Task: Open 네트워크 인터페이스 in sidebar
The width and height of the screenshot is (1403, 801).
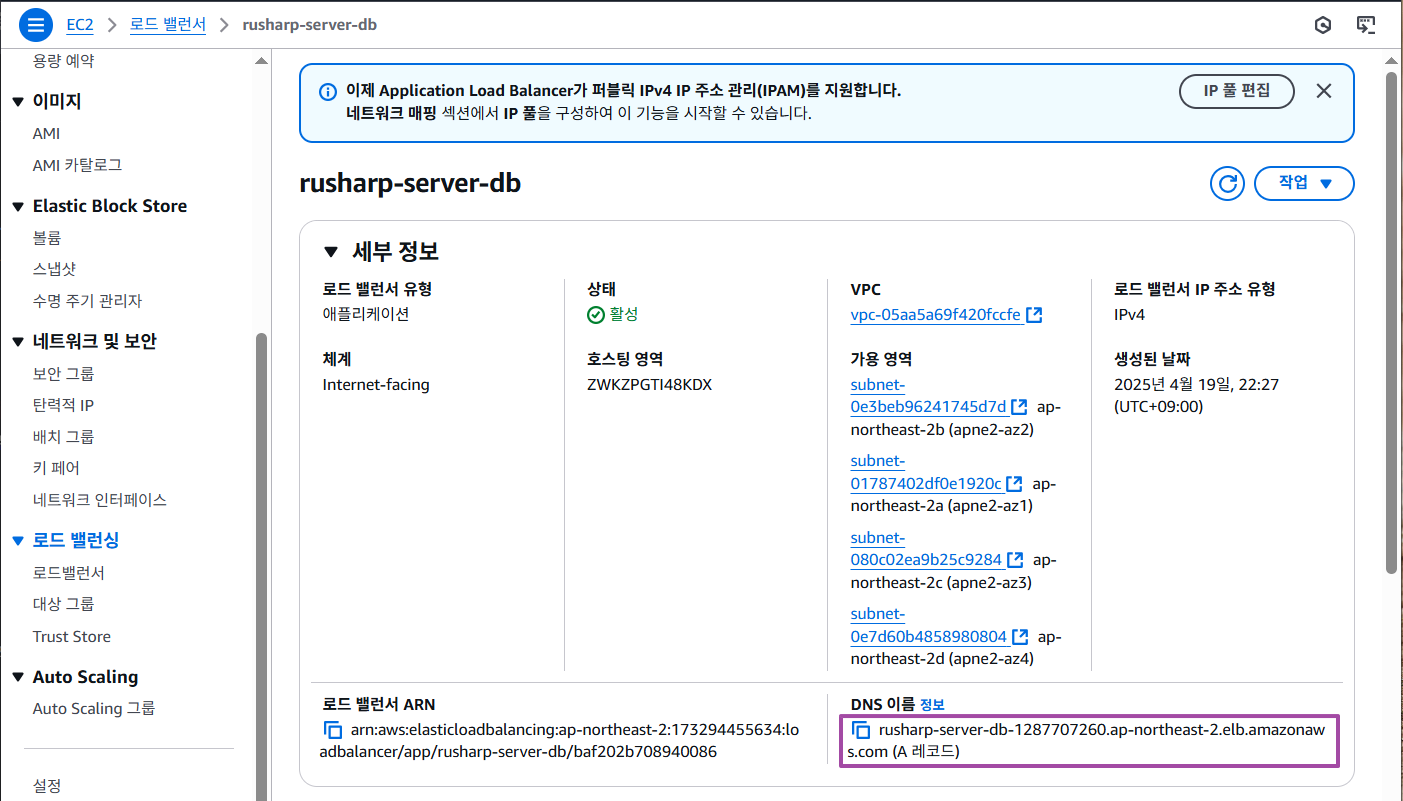Action: 100,500
